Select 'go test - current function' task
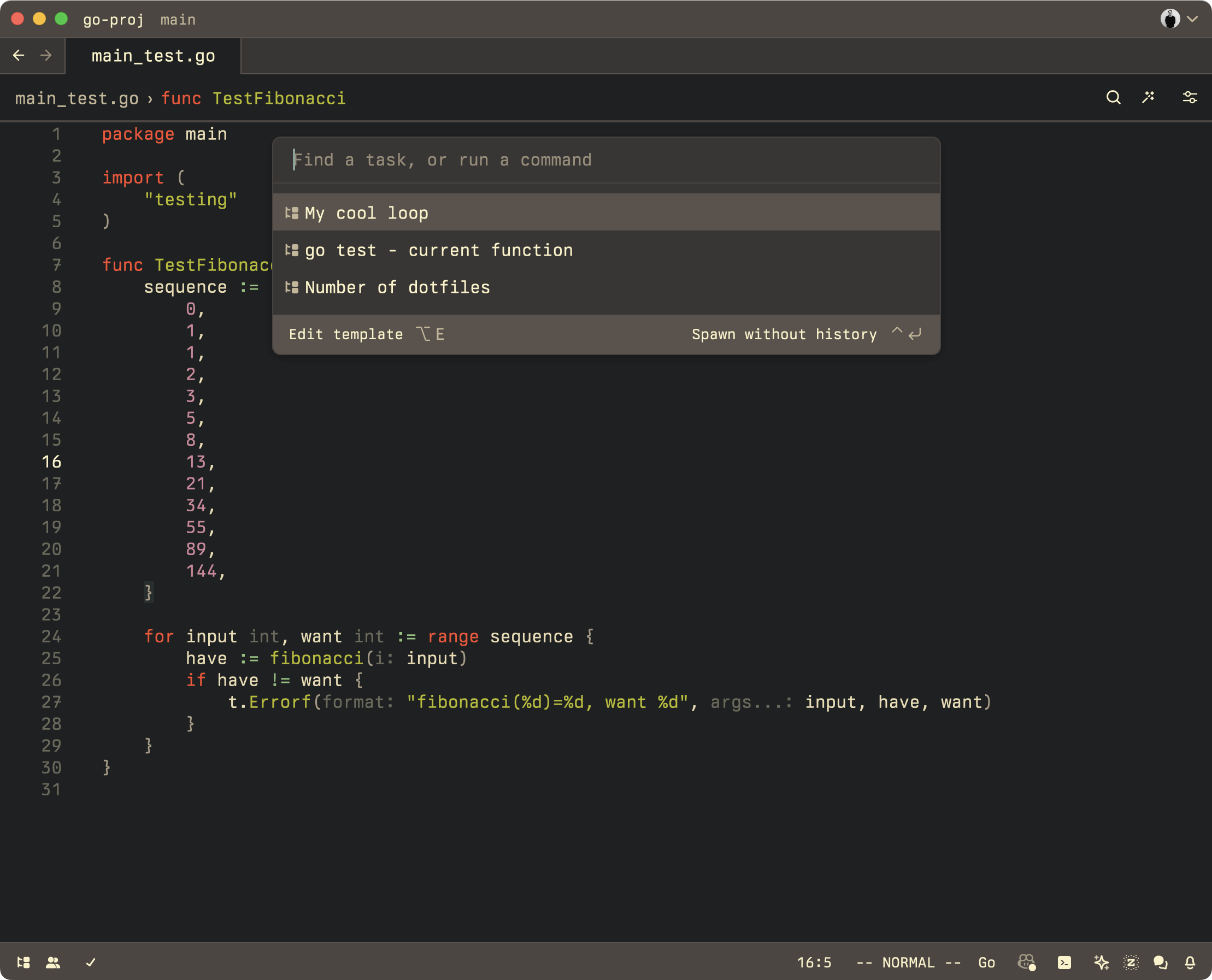 point(438,250)
